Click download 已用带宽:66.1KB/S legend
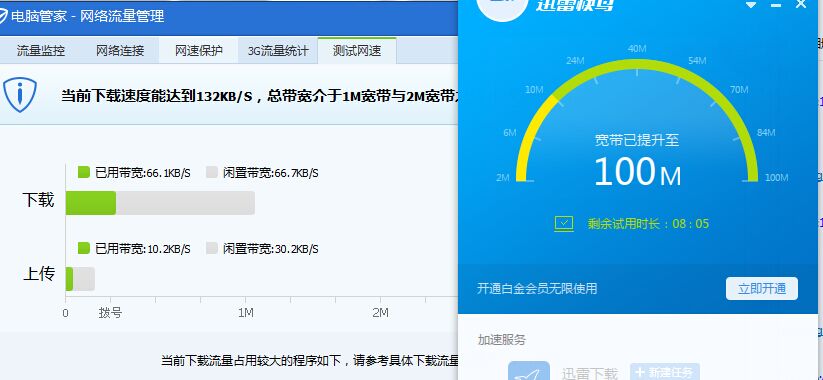Image resolution: width=823 pixels, height=380 pixels. tap(134, 173)
